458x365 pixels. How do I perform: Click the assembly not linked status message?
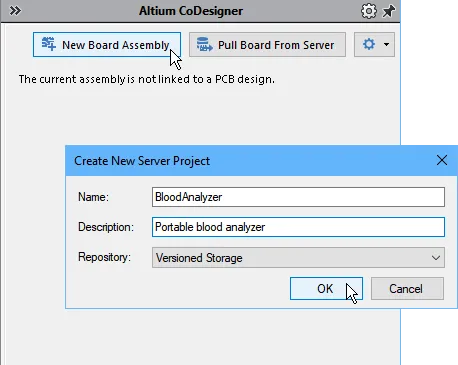pos(147,79)
